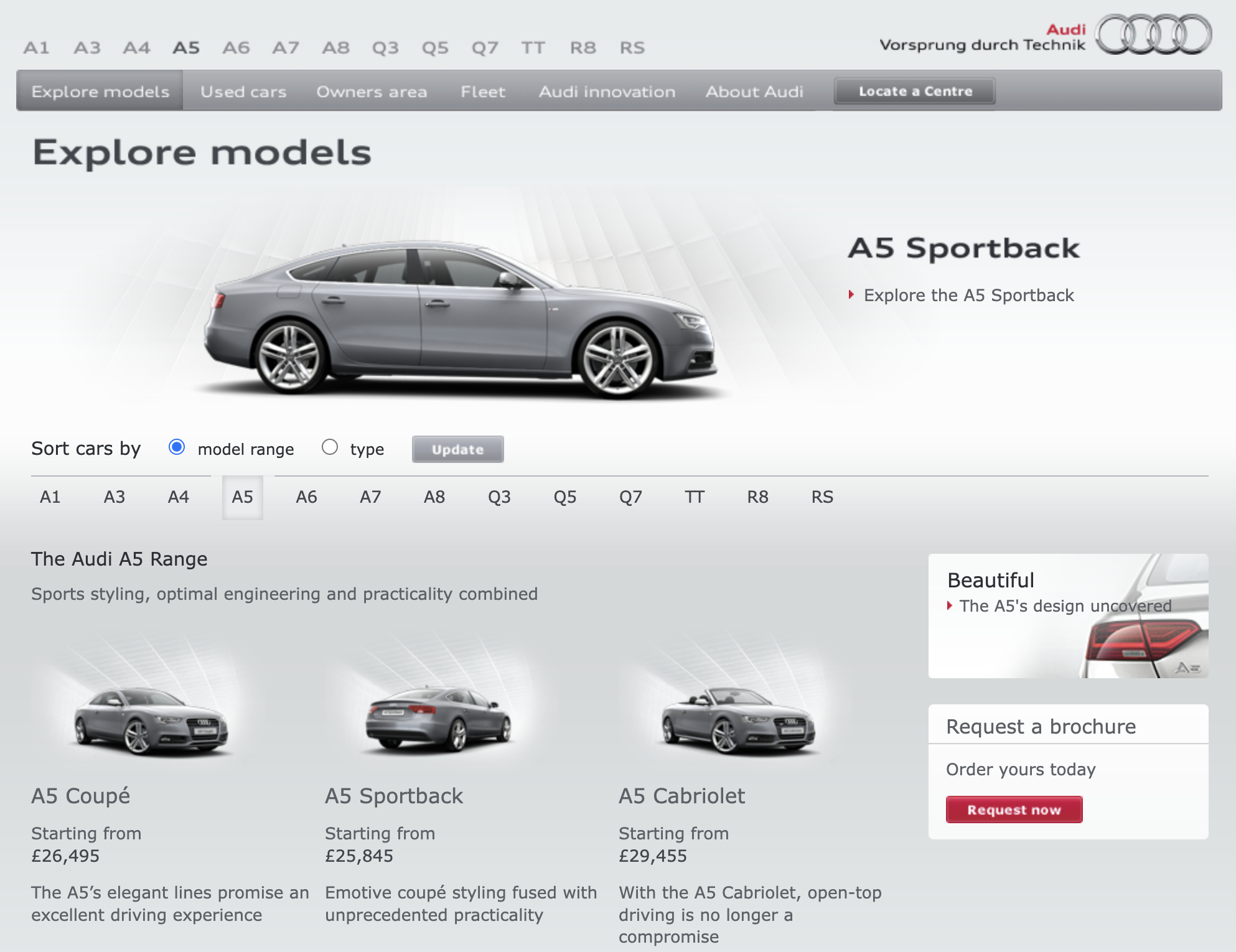1236x952 pixels.
Task: Click the Audi four rings logo
Action: pos(1153,35)
